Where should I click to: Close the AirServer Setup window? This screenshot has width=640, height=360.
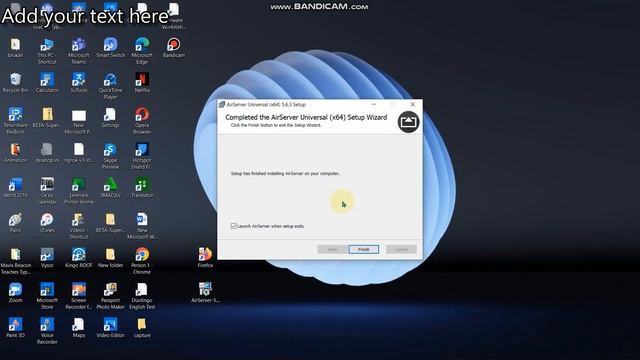pyautogui.click(x=413, y=104)
